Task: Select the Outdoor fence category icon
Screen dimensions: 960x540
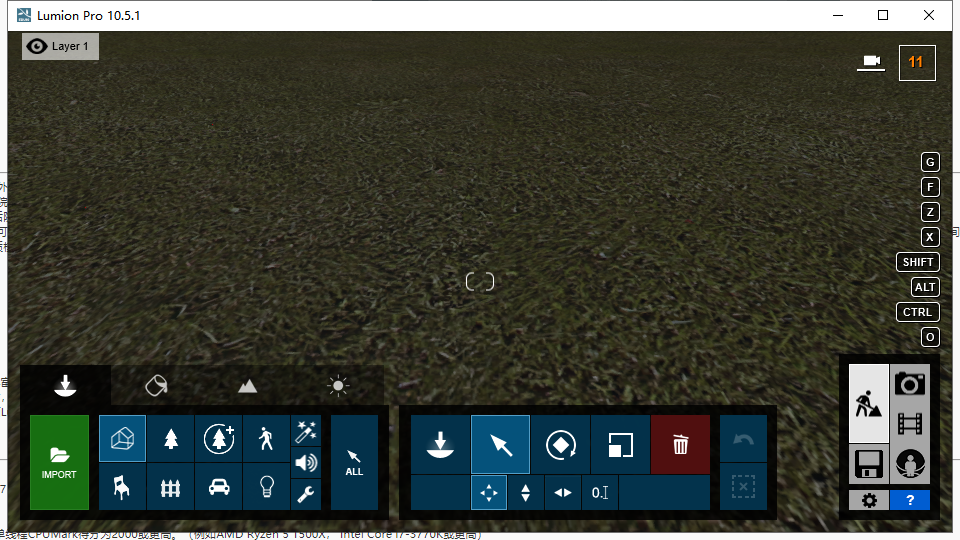Action: pyautogui.click(x=171, y=487)
